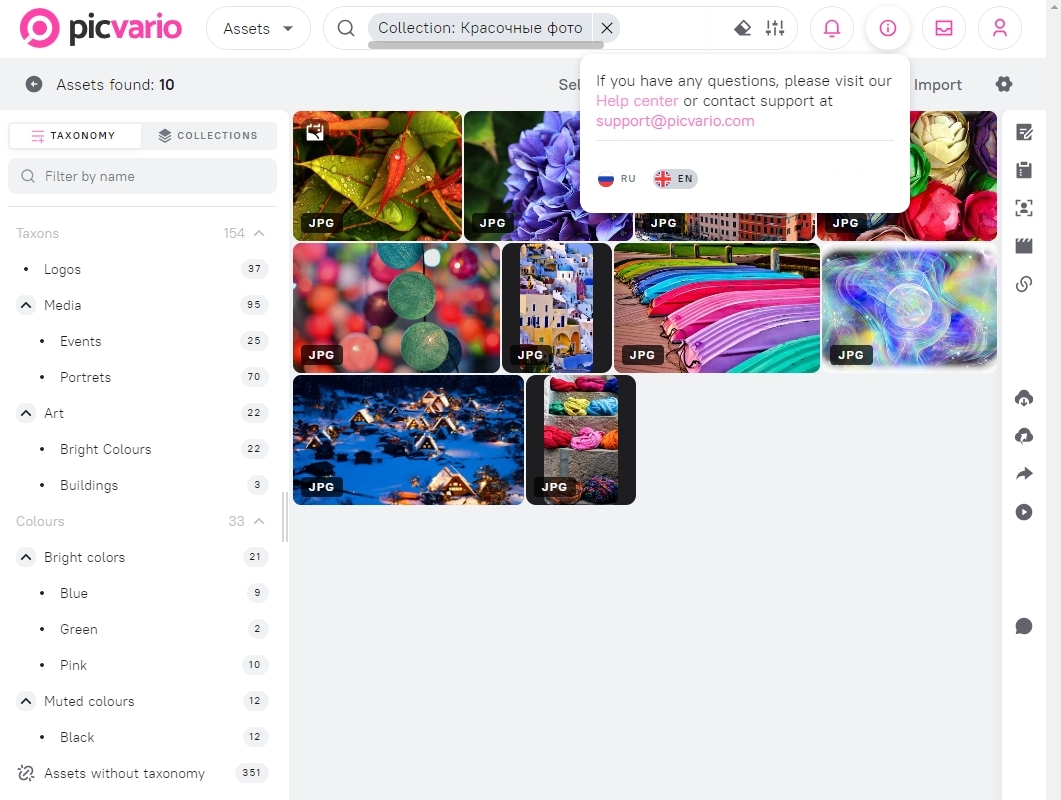This screenshot has width=1061, height=800.
Task: Click the clapperboard video icon in sidebar
Action: (x=1024, y=246)
